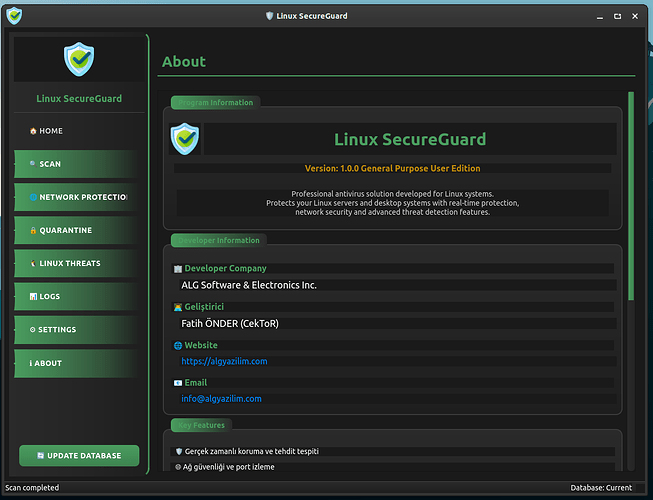Click the building icon next to Developer Company

[178, 269]
